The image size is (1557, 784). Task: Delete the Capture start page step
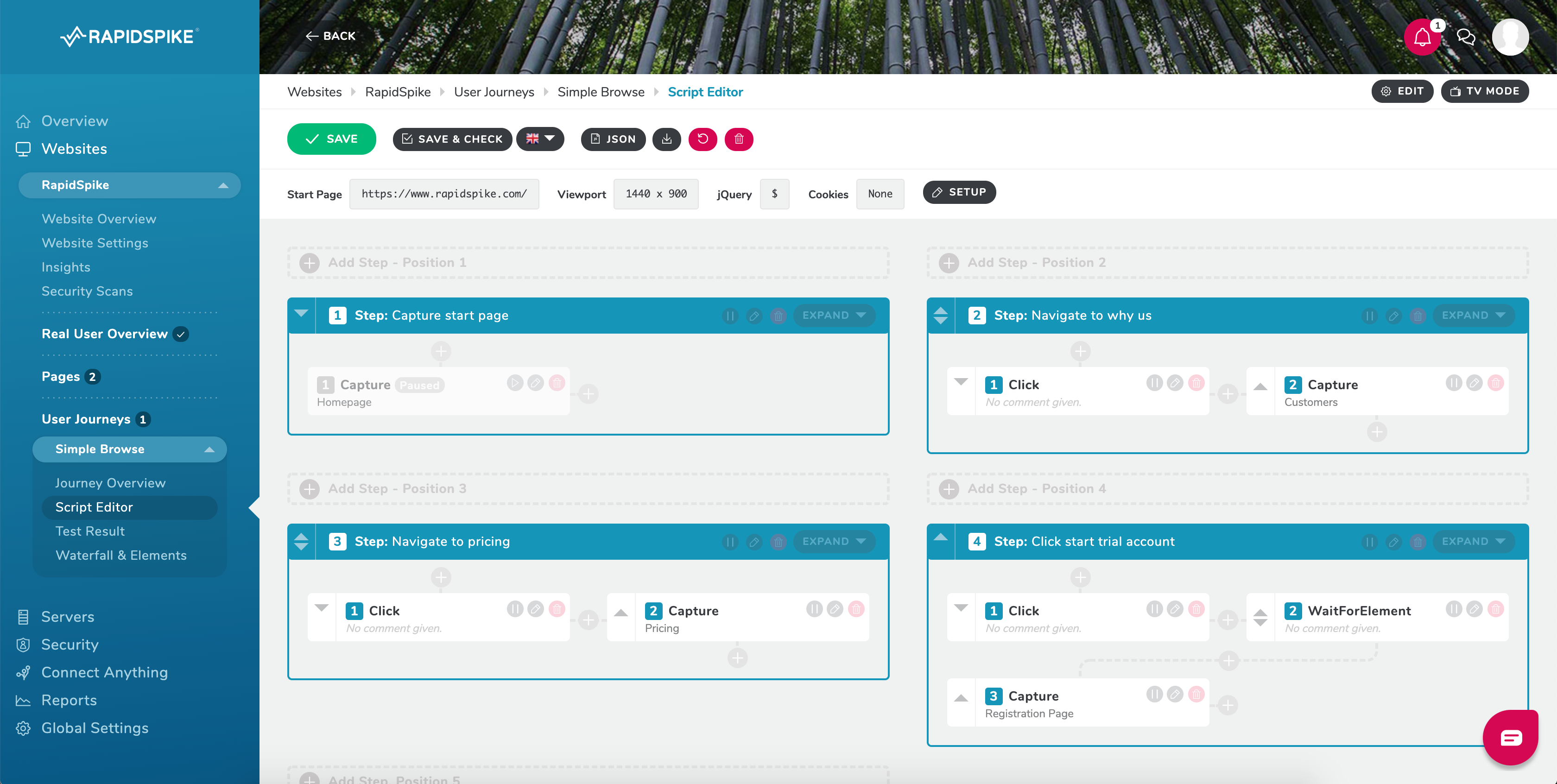778,316
